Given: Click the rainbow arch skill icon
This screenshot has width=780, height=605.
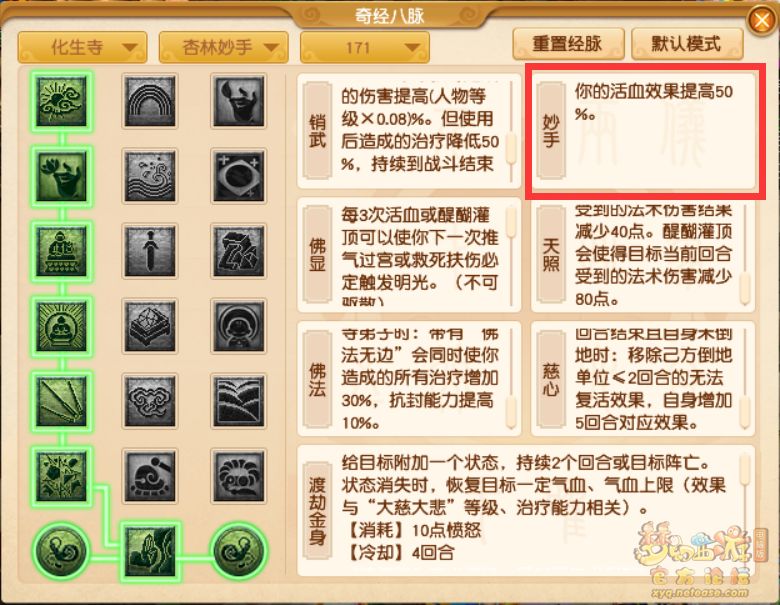Looking at the screenshot, I should 150,101.
